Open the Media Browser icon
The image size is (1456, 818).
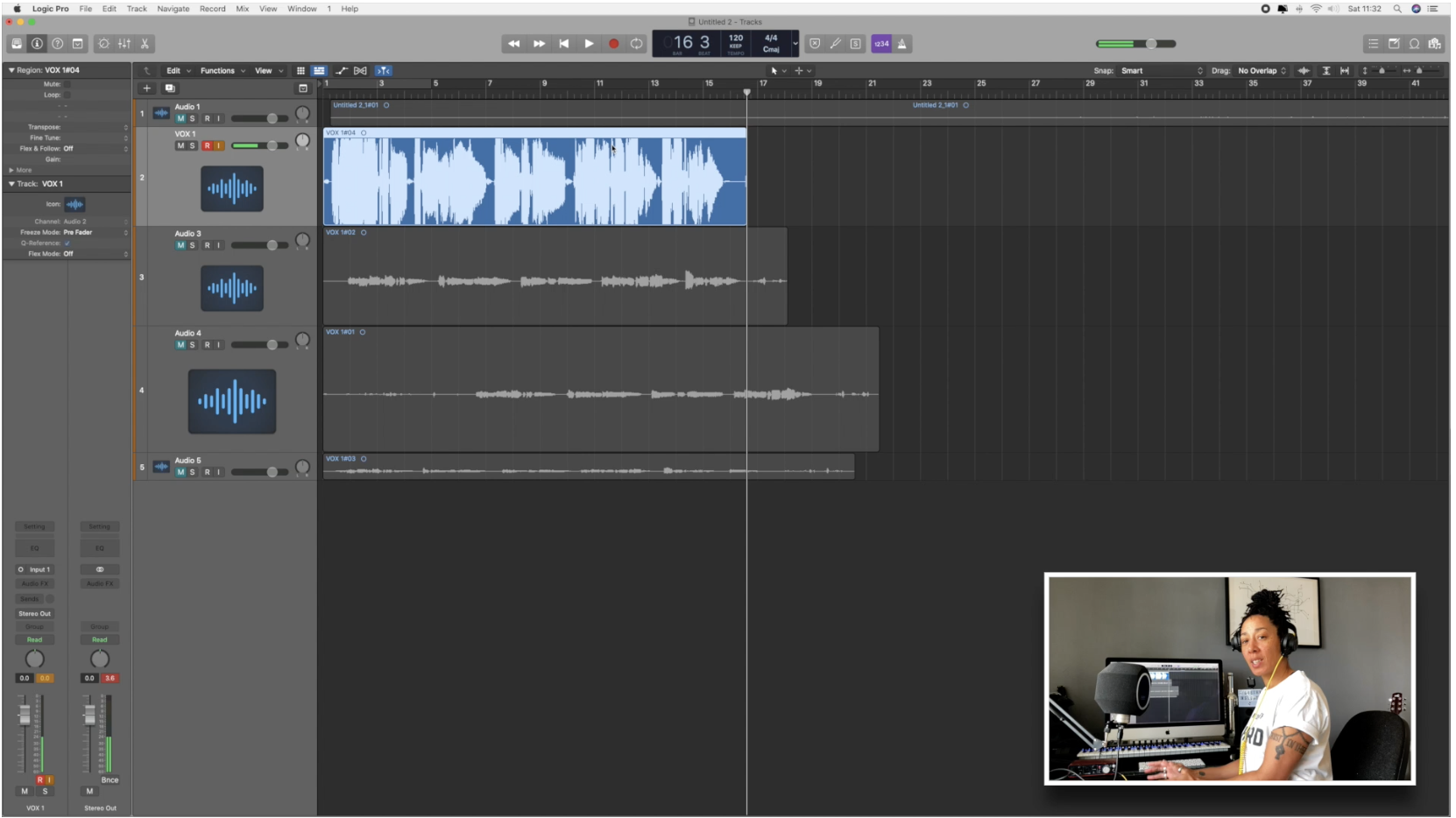(1434, 44)
